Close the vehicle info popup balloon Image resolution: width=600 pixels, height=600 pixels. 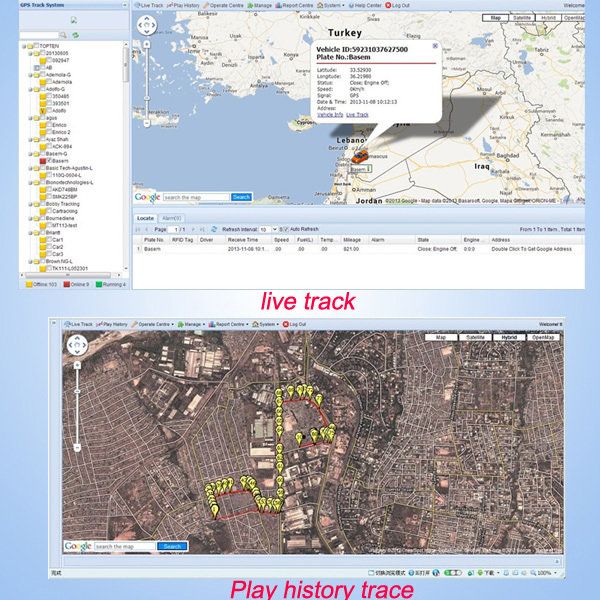point(435,46)
